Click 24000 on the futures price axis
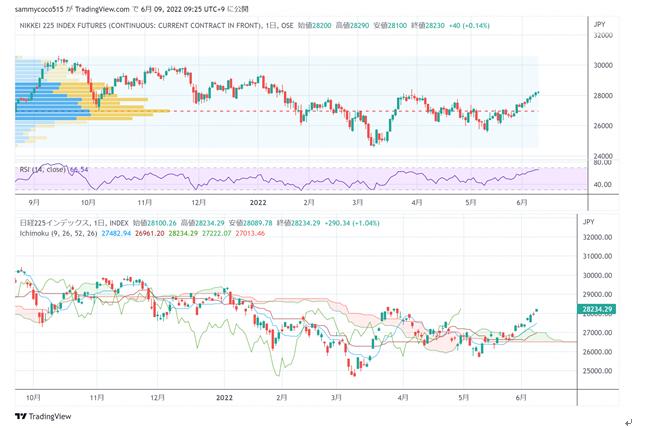Image resolution: width=646 pixels, height=428 pixels. pyautogui.click(x=603, y=156)
